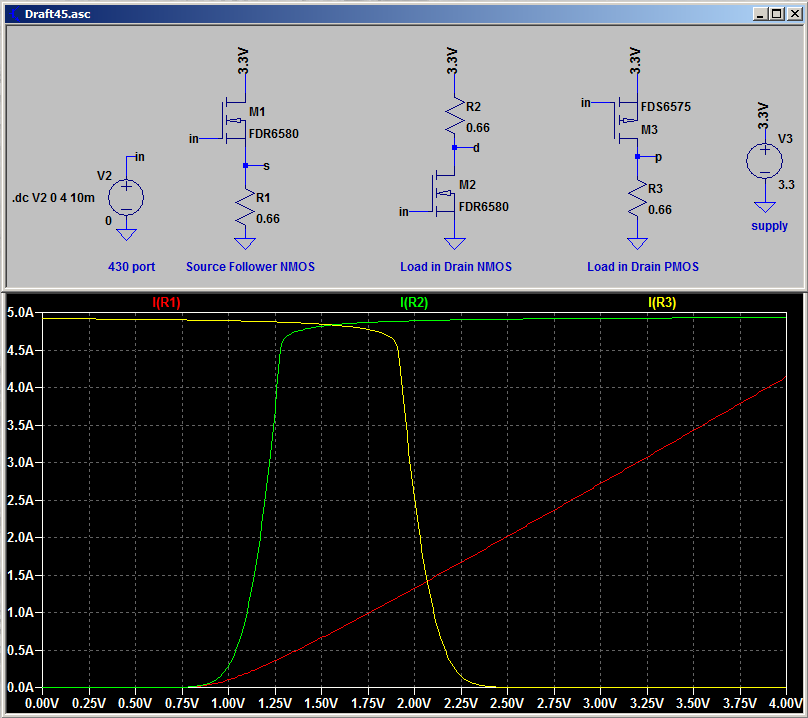
Task: Click the FDS6575 model name
Action: click(666, 107)
